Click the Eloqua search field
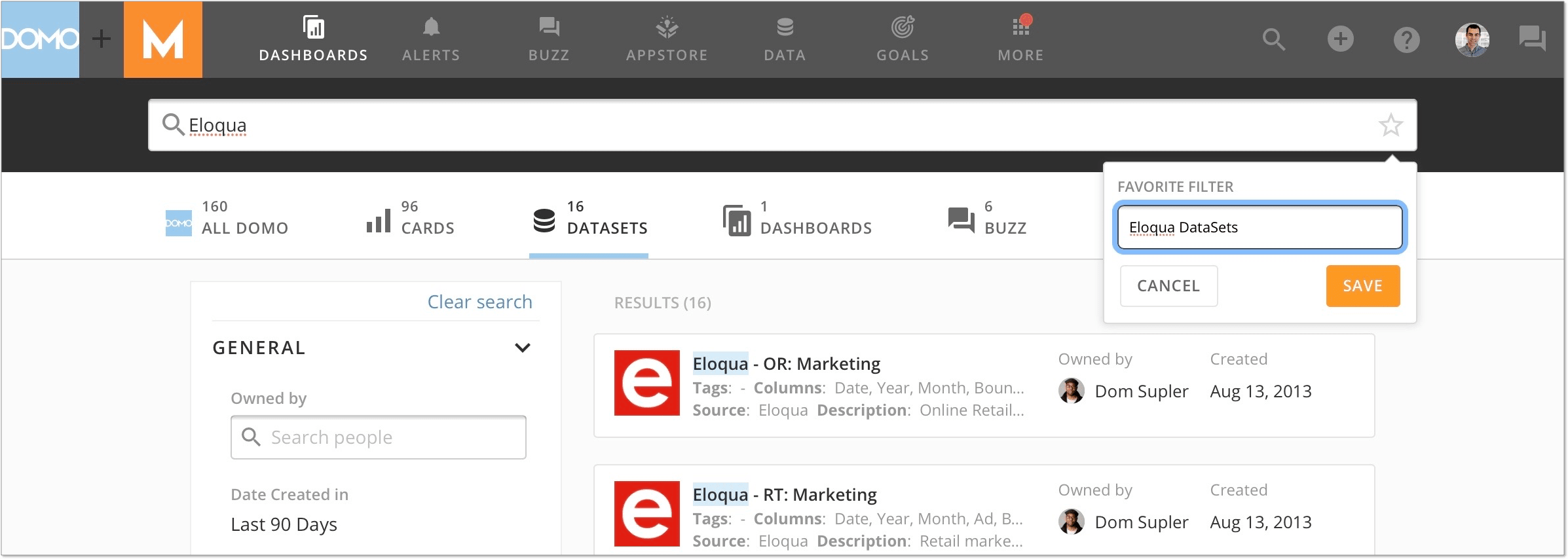The image size is (1568, 559). (x=783, y=125)
